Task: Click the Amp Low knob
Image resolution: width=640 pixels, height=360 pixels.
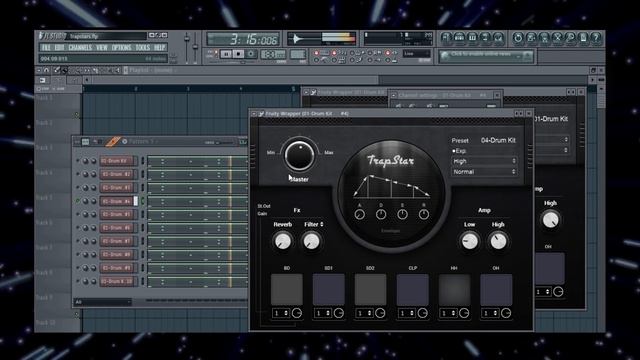Action: coord(469,241)
